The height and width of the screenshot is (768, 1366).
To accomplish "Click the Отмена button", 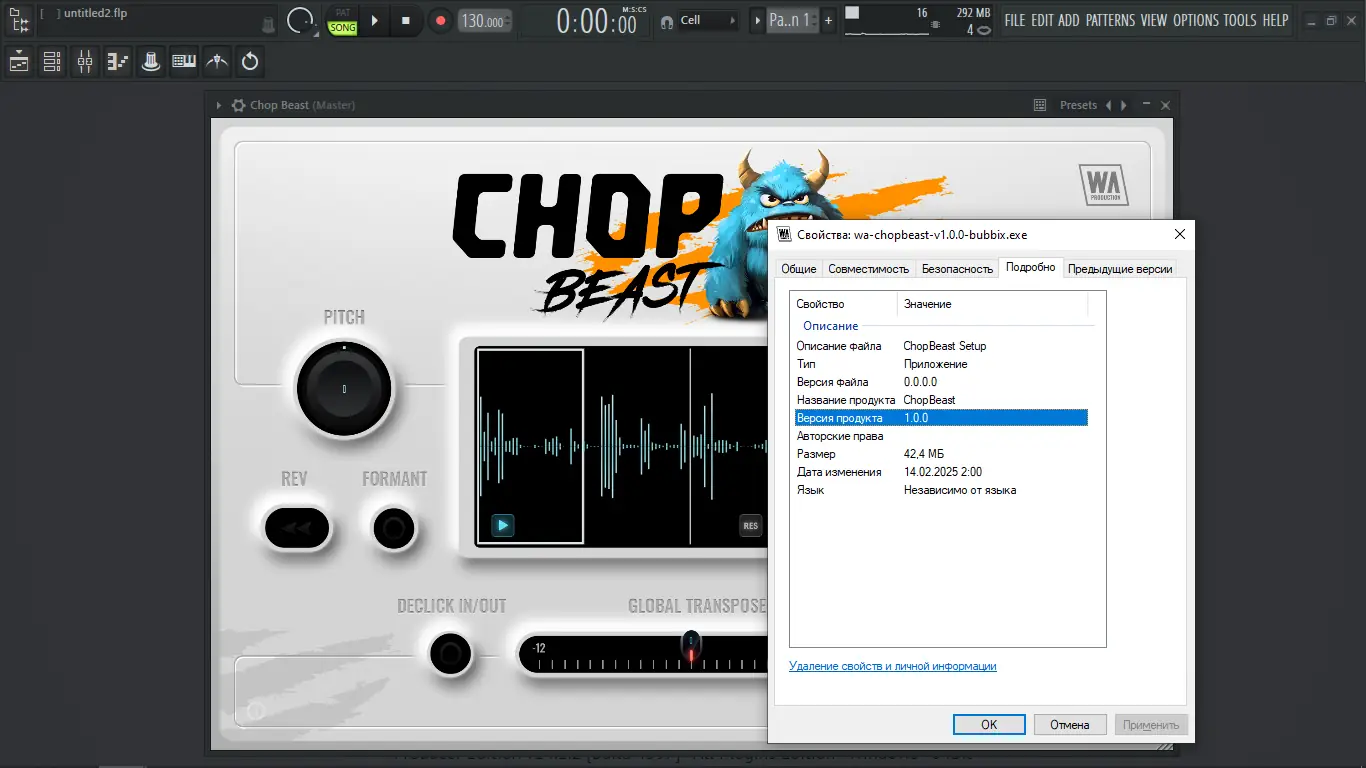I will (1069, 725).
